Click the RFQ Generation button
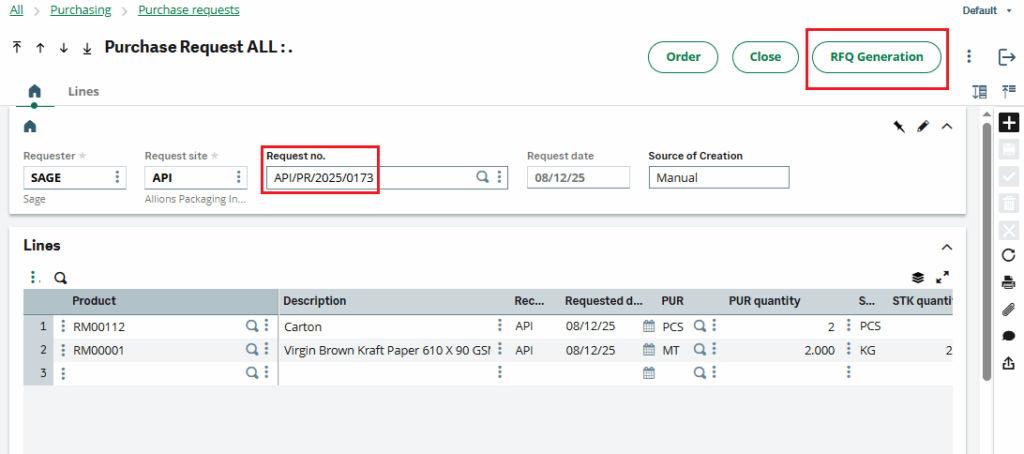The height and width of the screenshot is (454, 1024). tap(876, 57)
